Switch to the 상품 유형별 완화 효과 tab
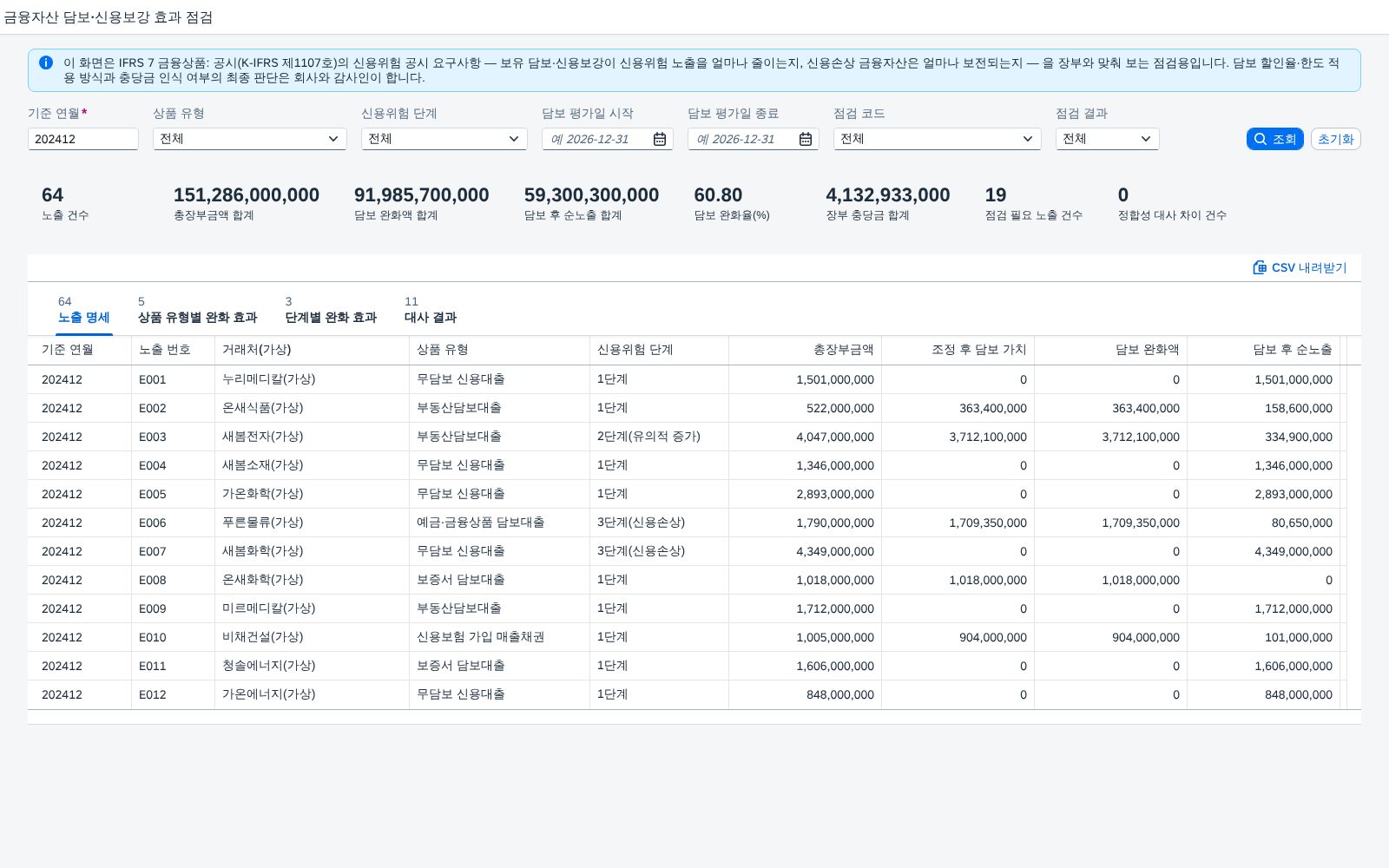This screenshot has height=868, width=1389. pyautogui.click(x=197, y=310)
